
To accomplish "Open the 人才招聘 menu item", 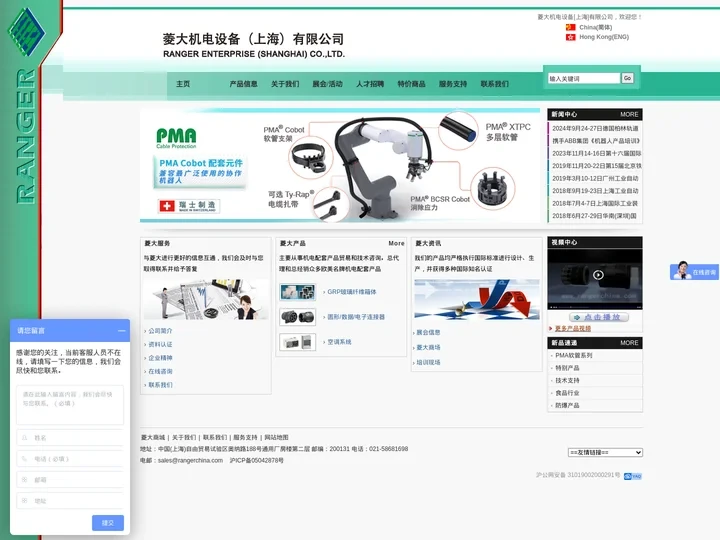I will coord(370,84).
